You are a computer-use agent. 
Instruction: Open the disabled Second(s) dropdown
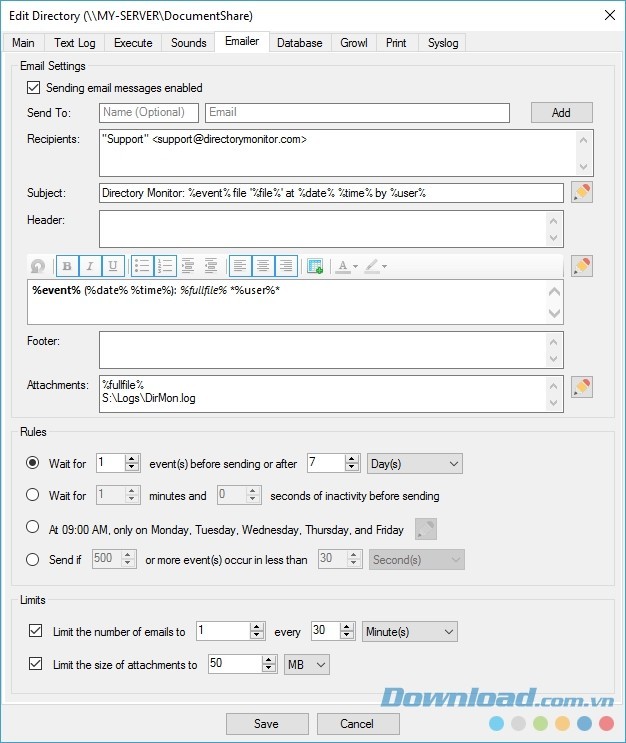tap(417, 560)
